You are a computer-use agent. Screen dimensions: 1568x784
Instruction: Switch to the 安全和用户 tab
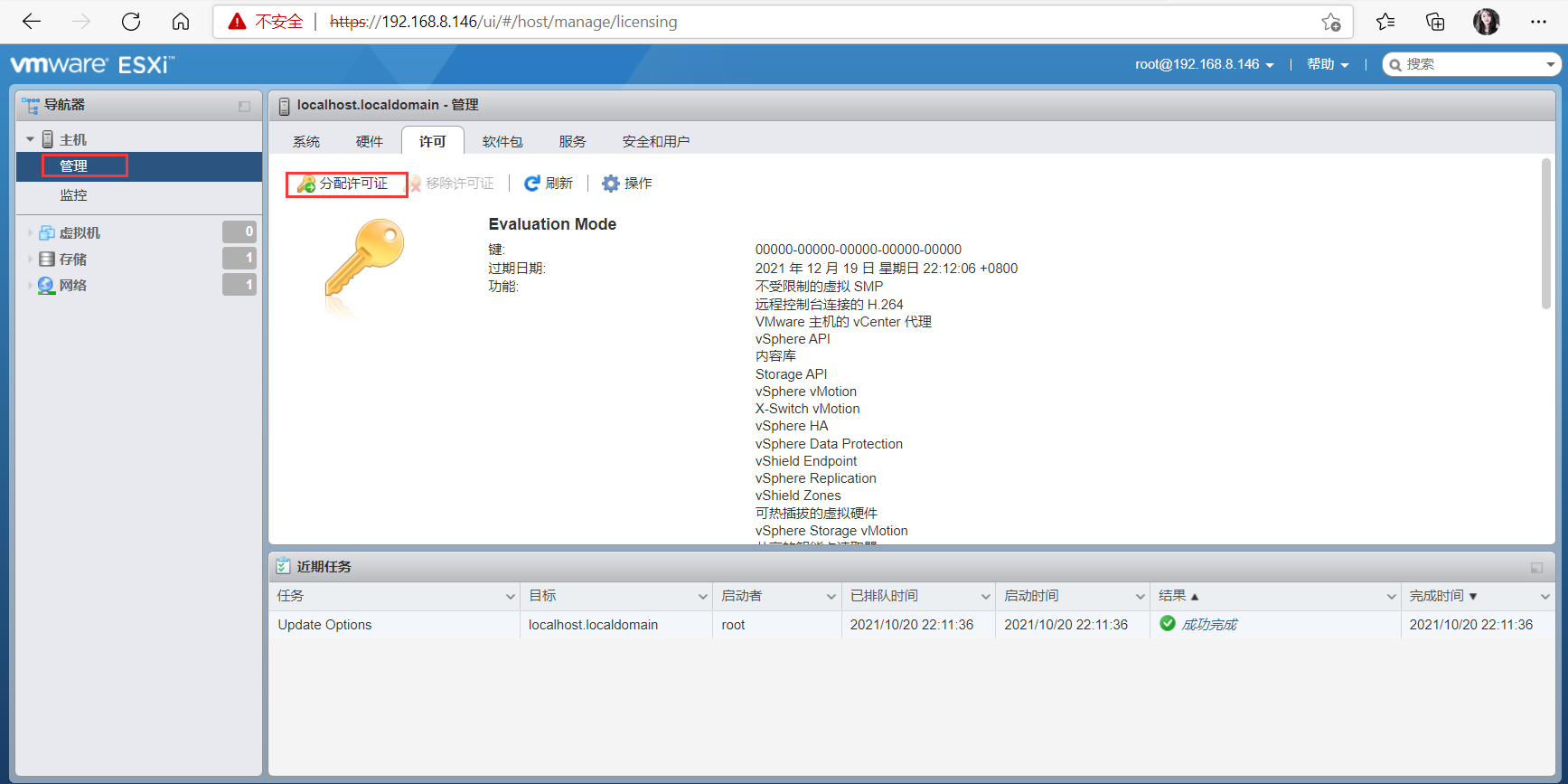656,141
